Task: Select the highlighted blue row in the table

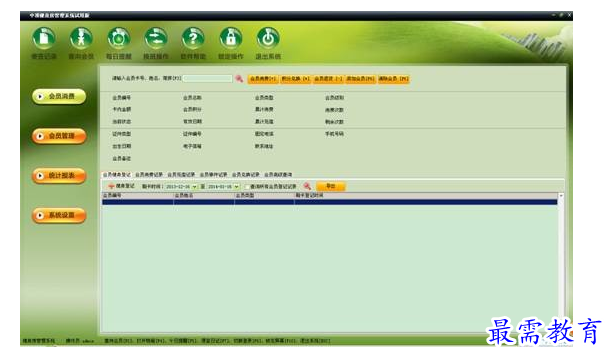Action: coord(330,202)
